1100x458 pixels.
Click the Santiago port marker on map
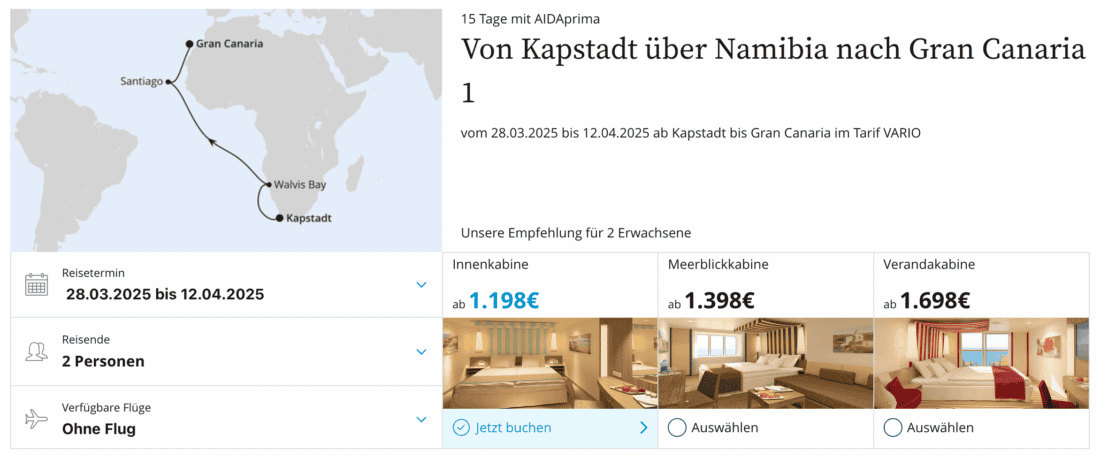[x=168, y=82]
